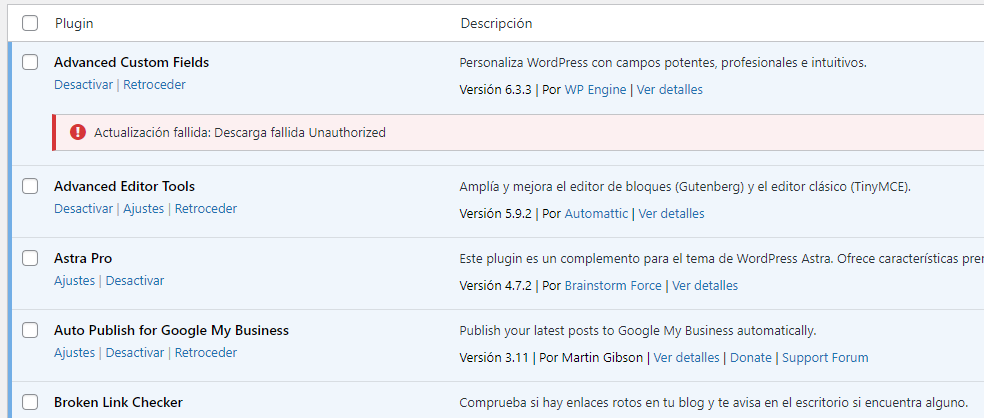This screenshot has width=984, height=418.
Task: Select the Astra Pro plugin checkbox
Action: coord(29,258)
